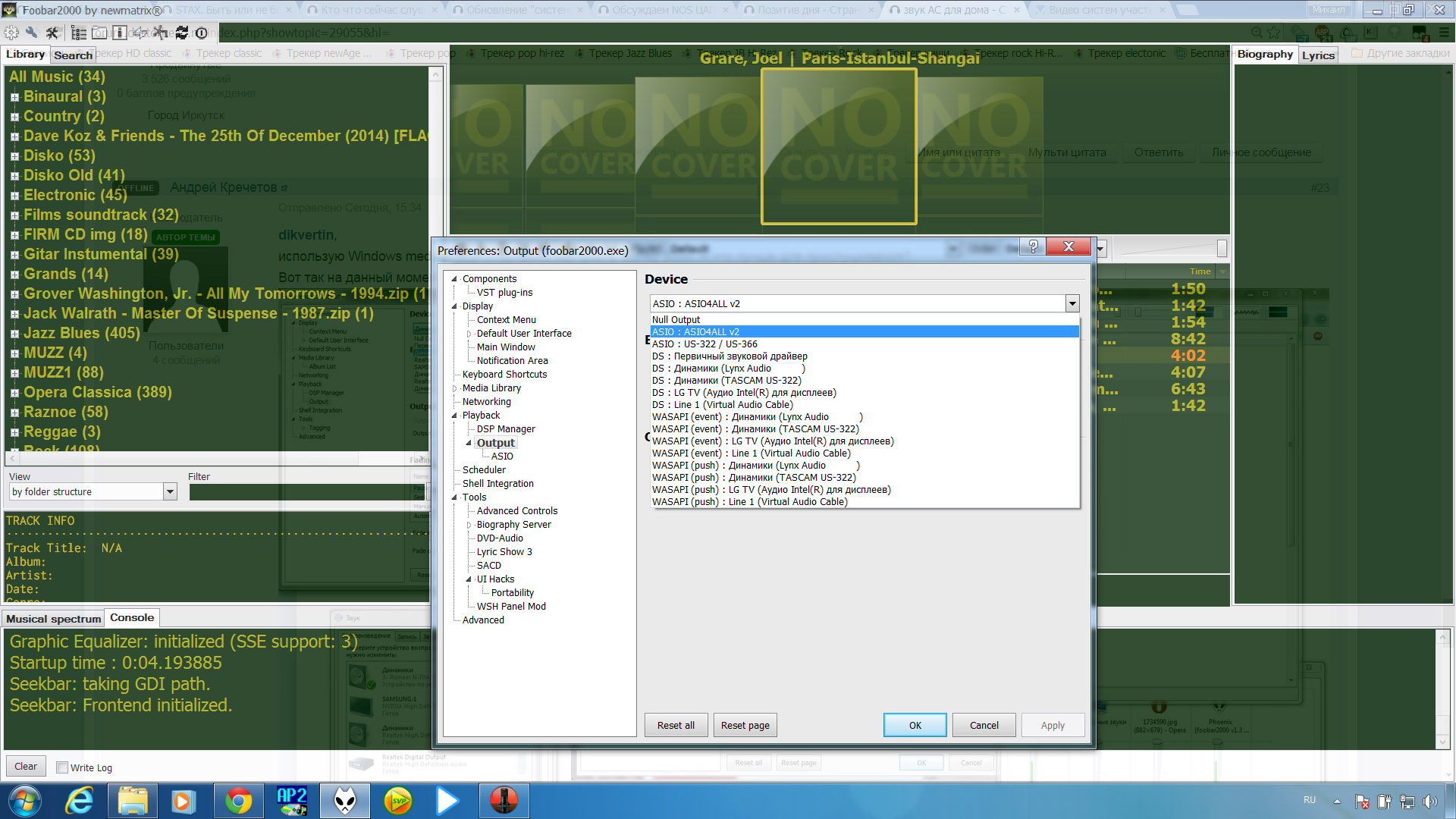
Task: Select 'WASAPI (push) : Динамики (TASCAM US-322)'
Action: (864, 478)
